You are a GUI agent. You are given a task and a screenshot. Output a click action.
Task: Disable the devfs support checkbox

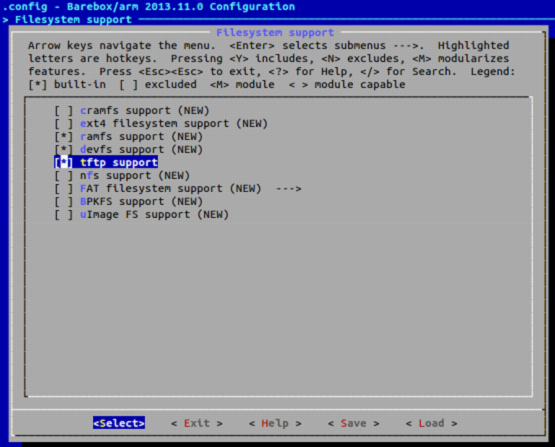pyautogui.click(x=64, y=150)
